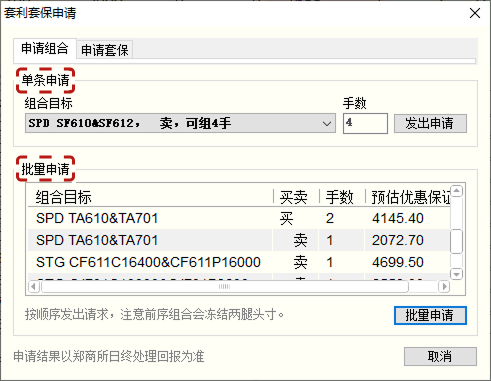Screen dimensions: 491x381
Task: Click the list's vertical scroll down arrow
Action: tap(456, 274)
